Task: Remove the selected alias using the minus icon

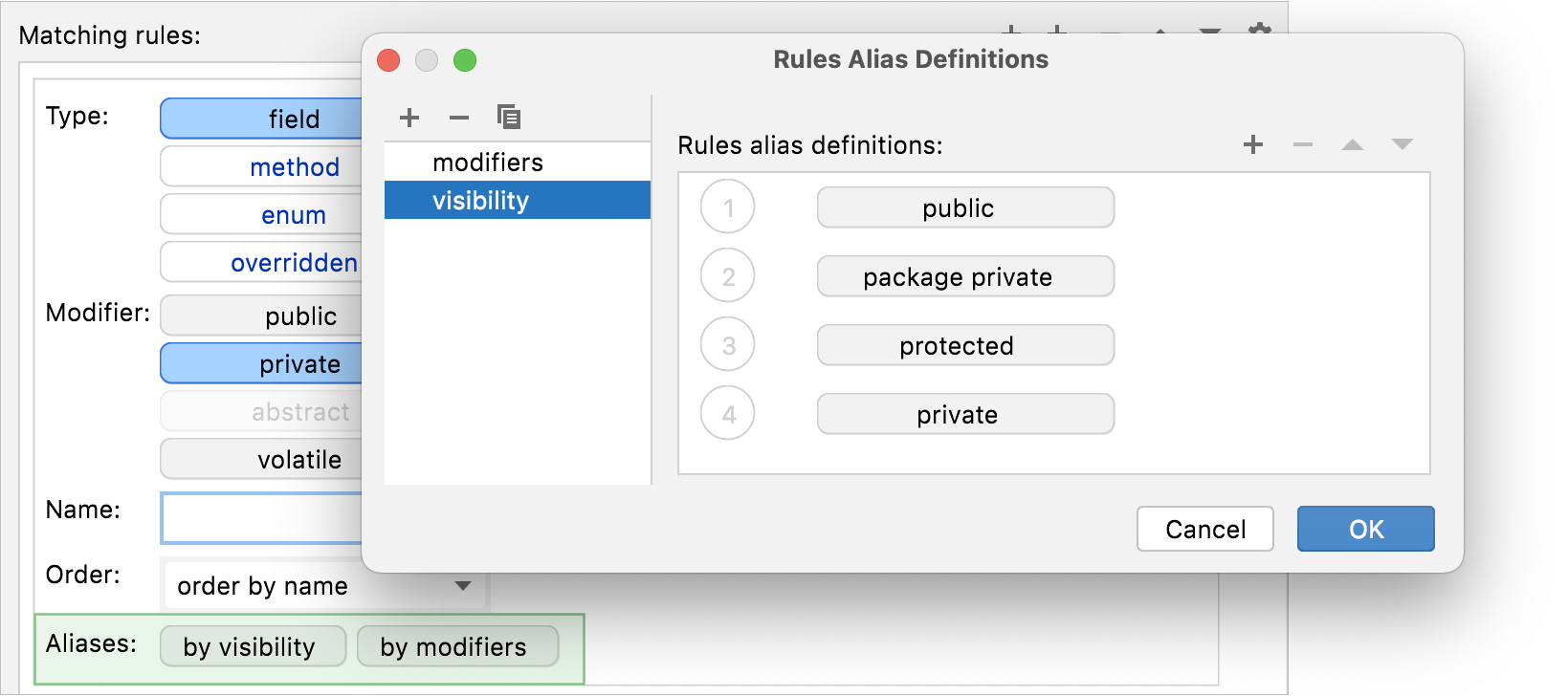Action: (459, 117)
